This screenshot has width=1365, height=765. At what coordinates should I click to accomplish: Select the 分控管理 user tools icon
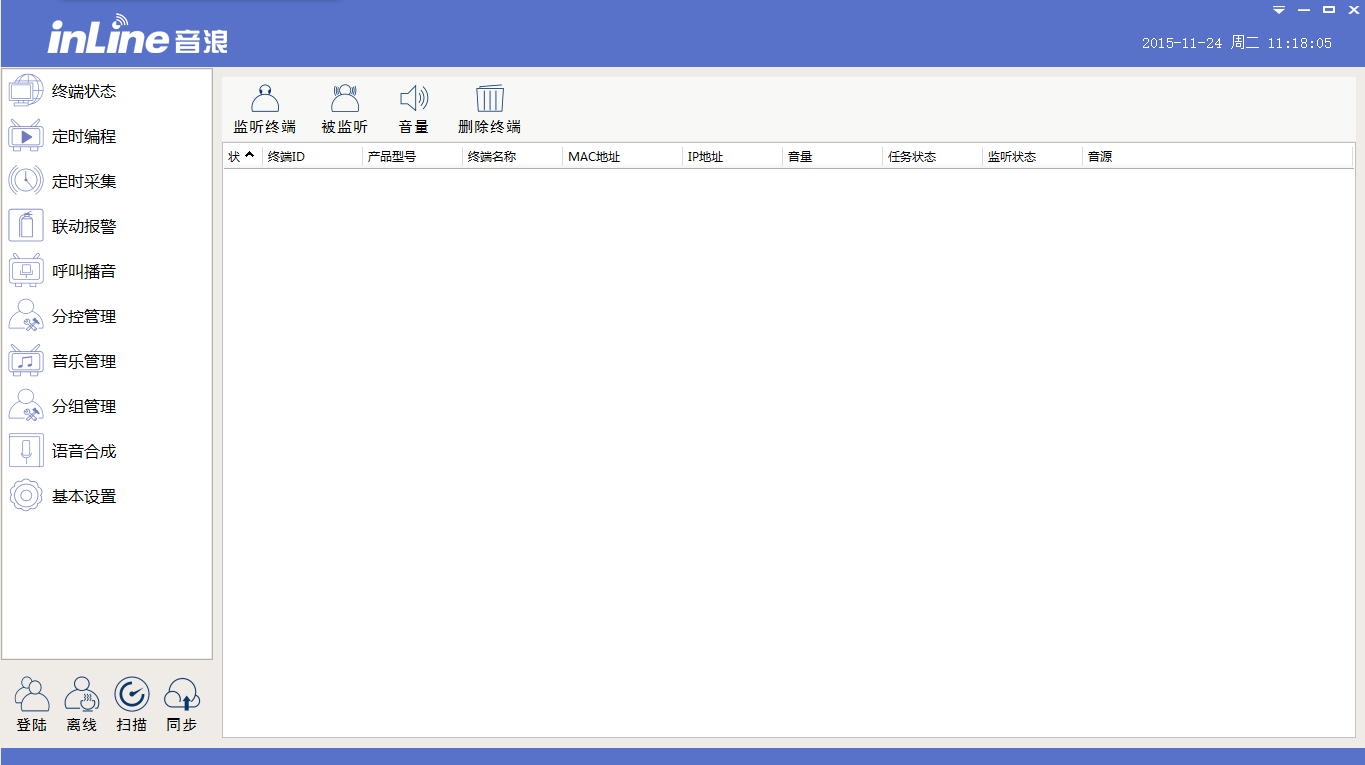tap(26, 316)
